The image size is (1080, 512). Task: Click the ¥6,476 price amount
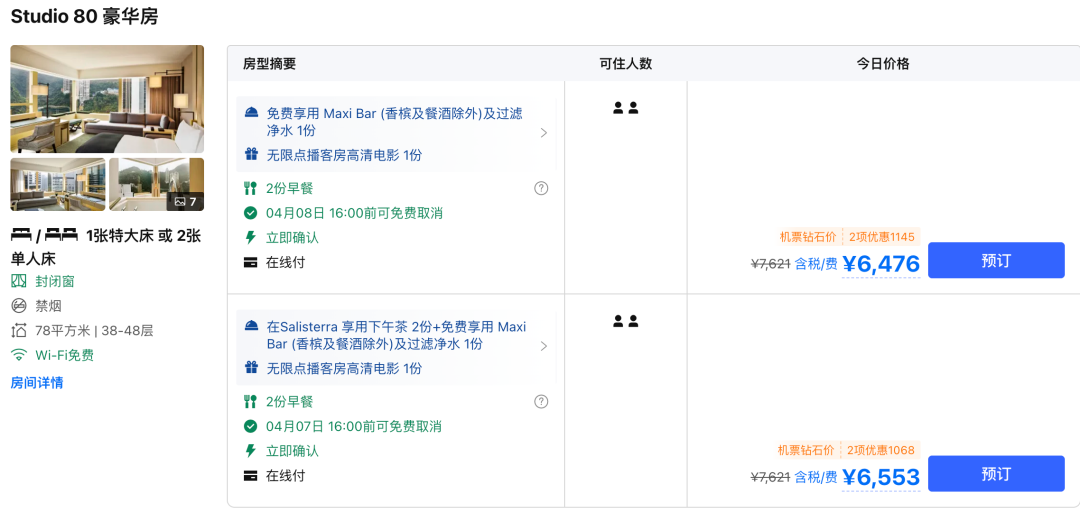(880, 264)
